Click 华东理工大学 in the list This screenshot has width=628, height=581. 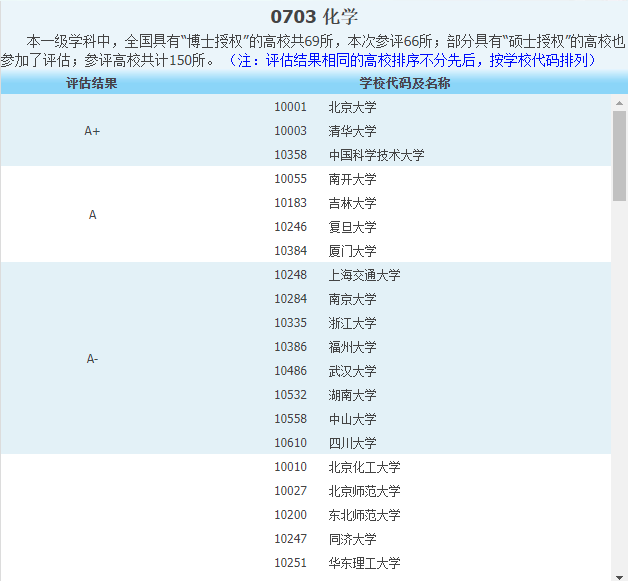tap(364, 563)
